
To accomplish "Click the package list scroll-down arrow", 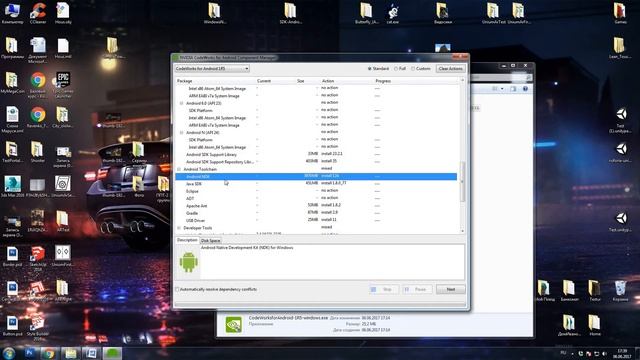I will click(462, 231).
